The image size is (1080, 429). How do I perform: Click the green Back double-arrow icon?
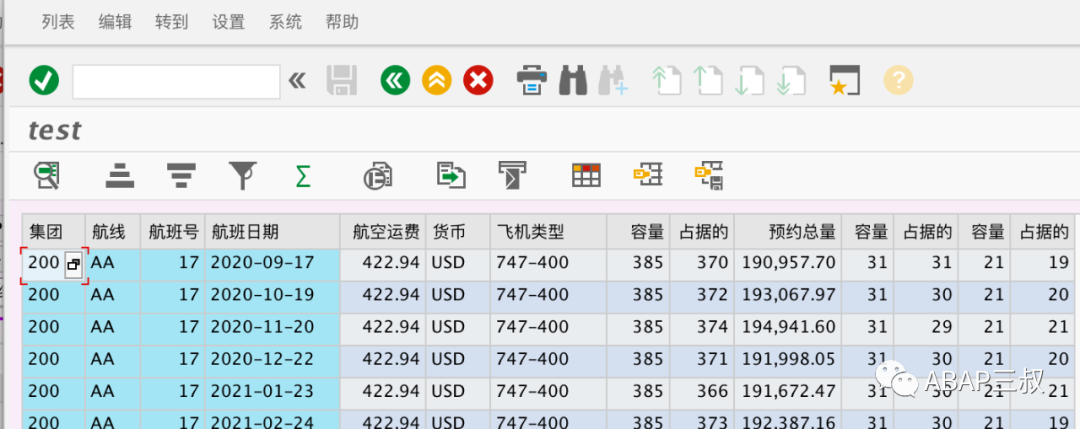395,81
